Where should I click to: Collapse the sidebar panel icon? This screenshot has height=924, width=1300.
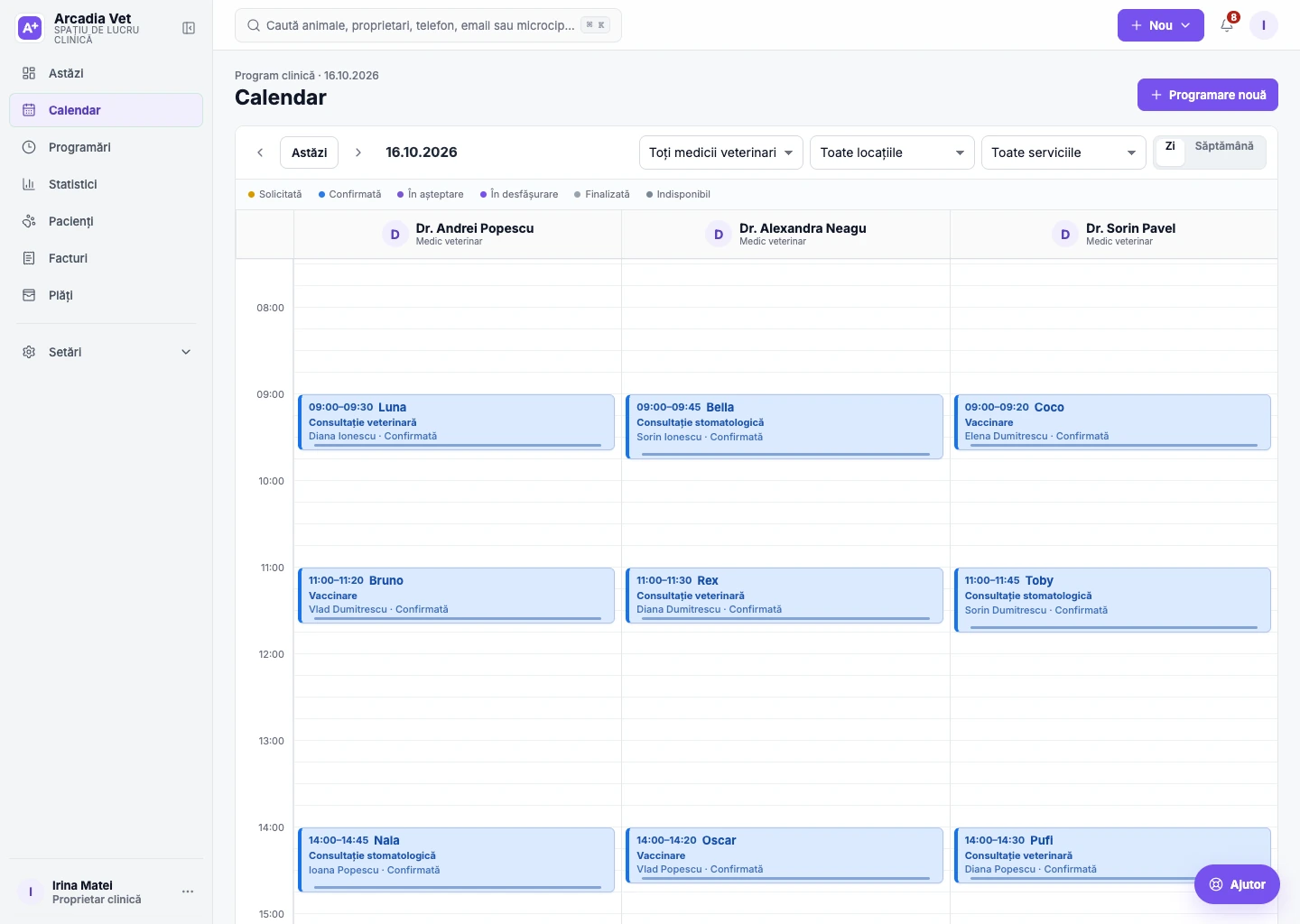point(189,28)
